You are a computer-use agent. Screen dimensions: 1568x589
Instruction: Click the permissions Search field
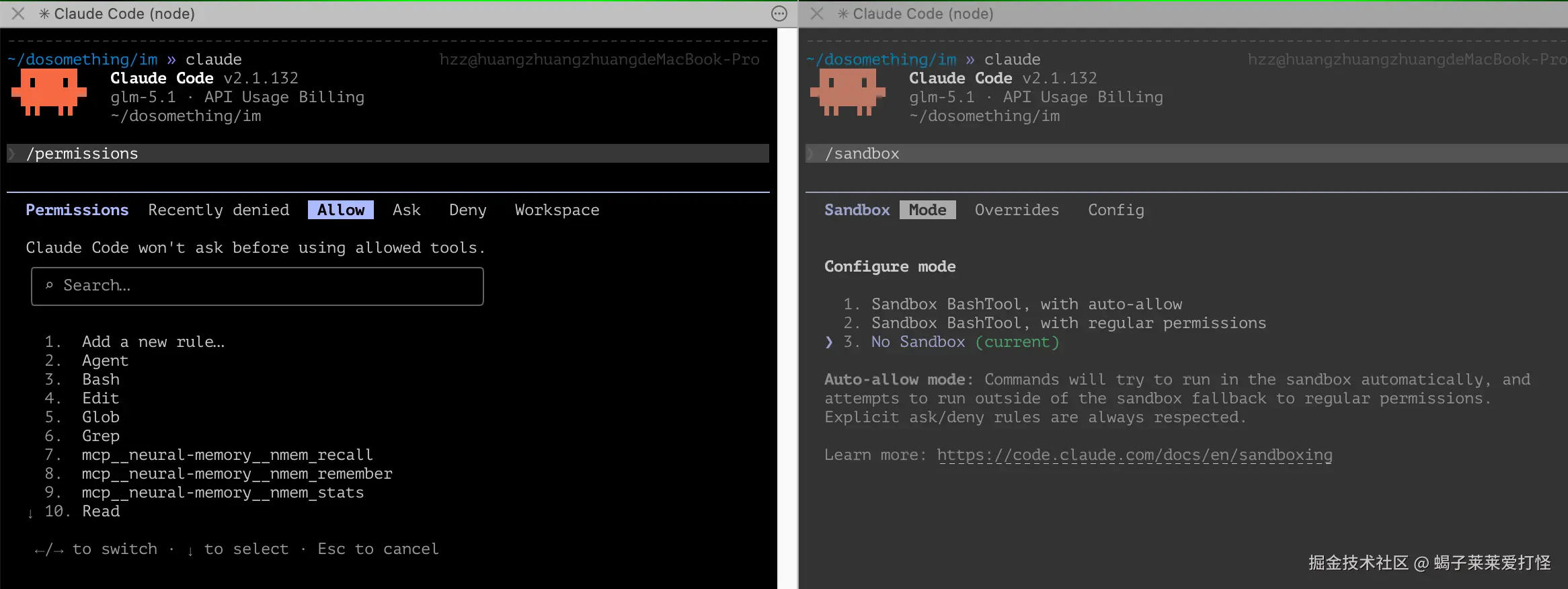tap(258, 286)
